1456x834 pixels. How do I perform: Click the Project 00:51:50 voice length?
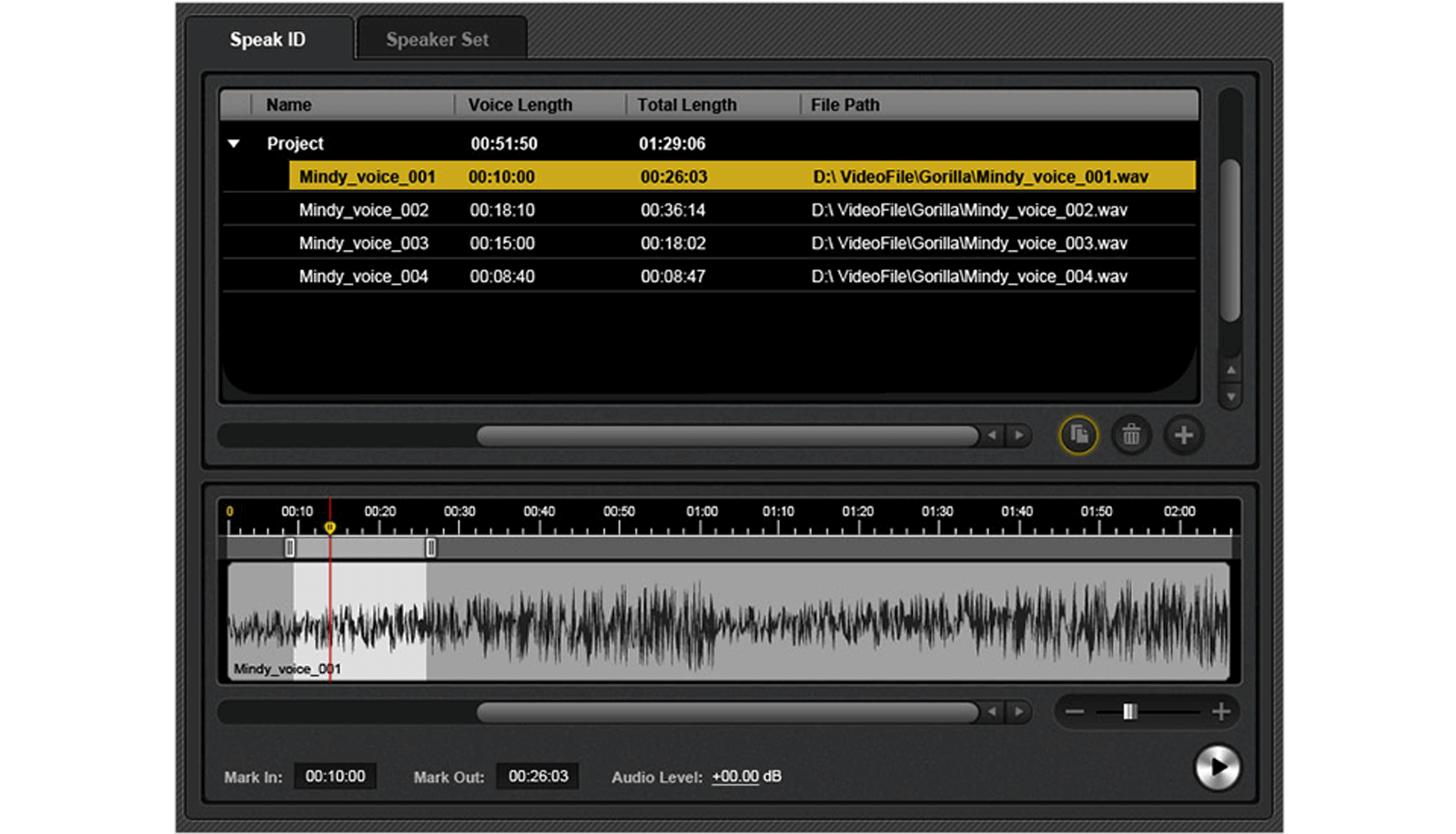coord(504,144)
